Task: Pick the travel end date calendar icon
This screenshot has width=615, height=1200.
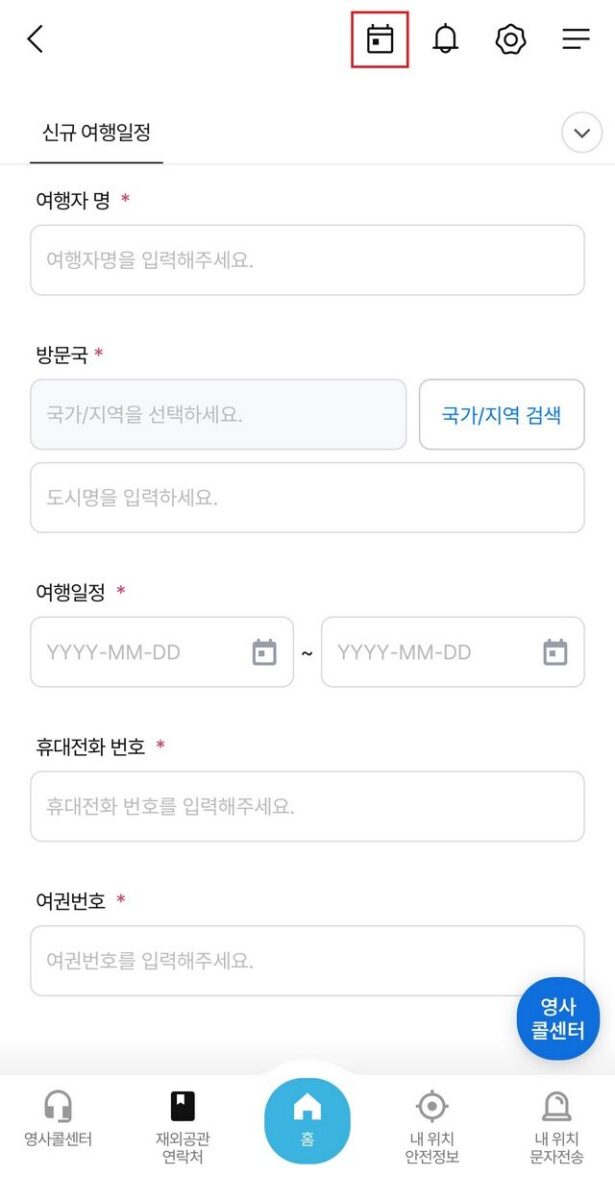Action: point(555,652)
